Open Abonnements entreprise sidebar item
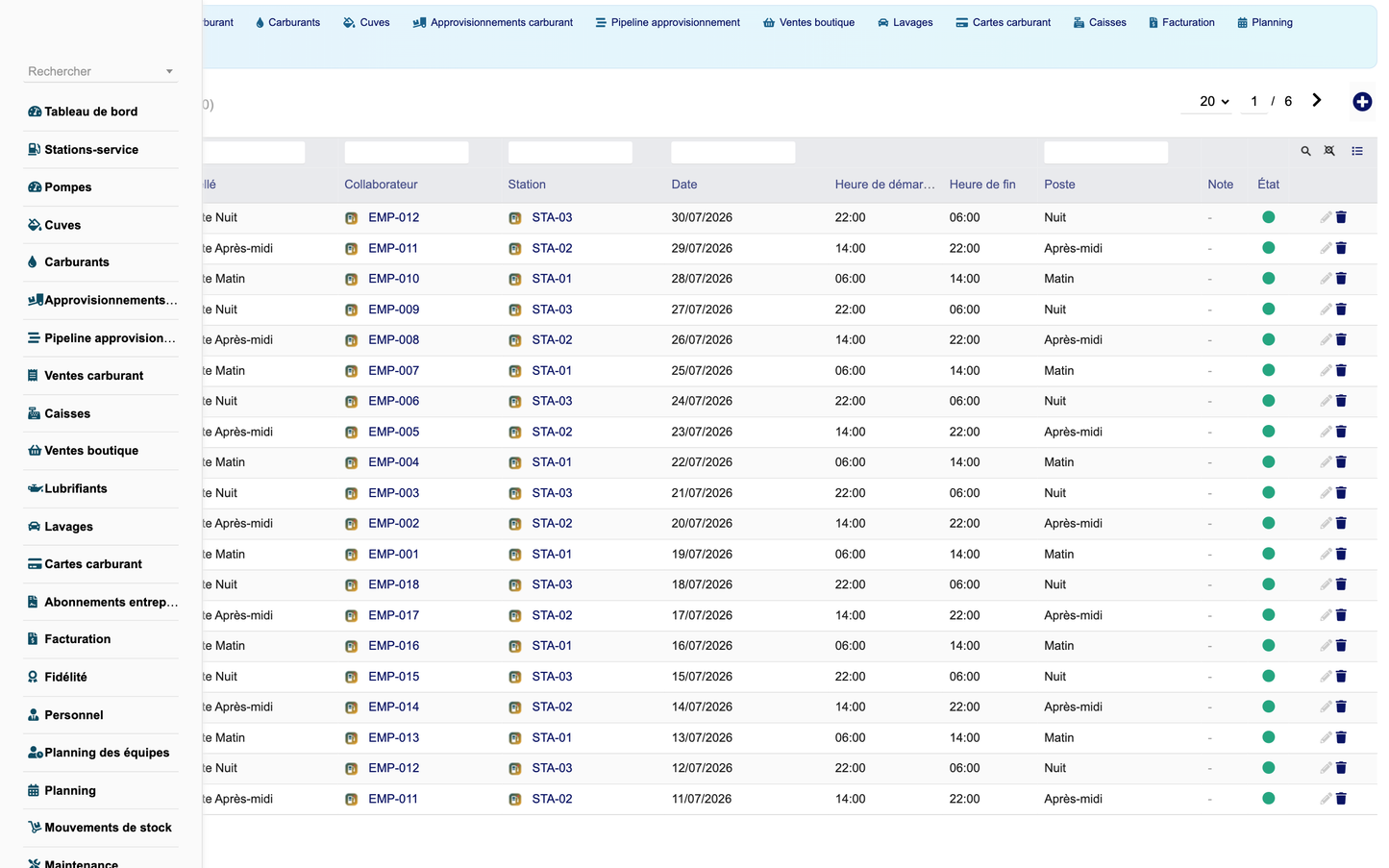The width and height of the screenshot is (1389, 868). point(101,602)
